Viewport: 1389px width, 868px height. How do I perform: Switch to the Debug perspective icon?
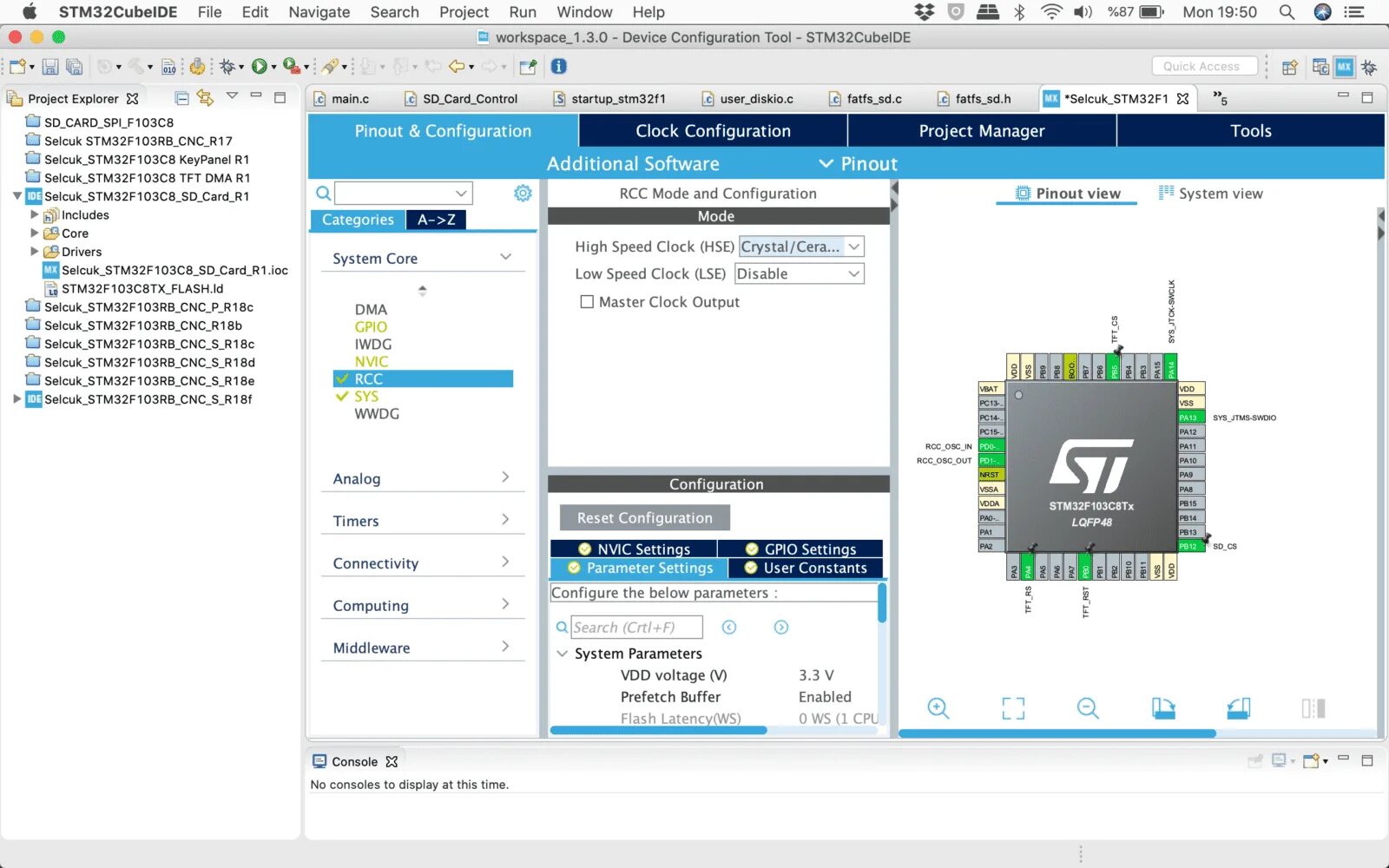coord(1369,67)
